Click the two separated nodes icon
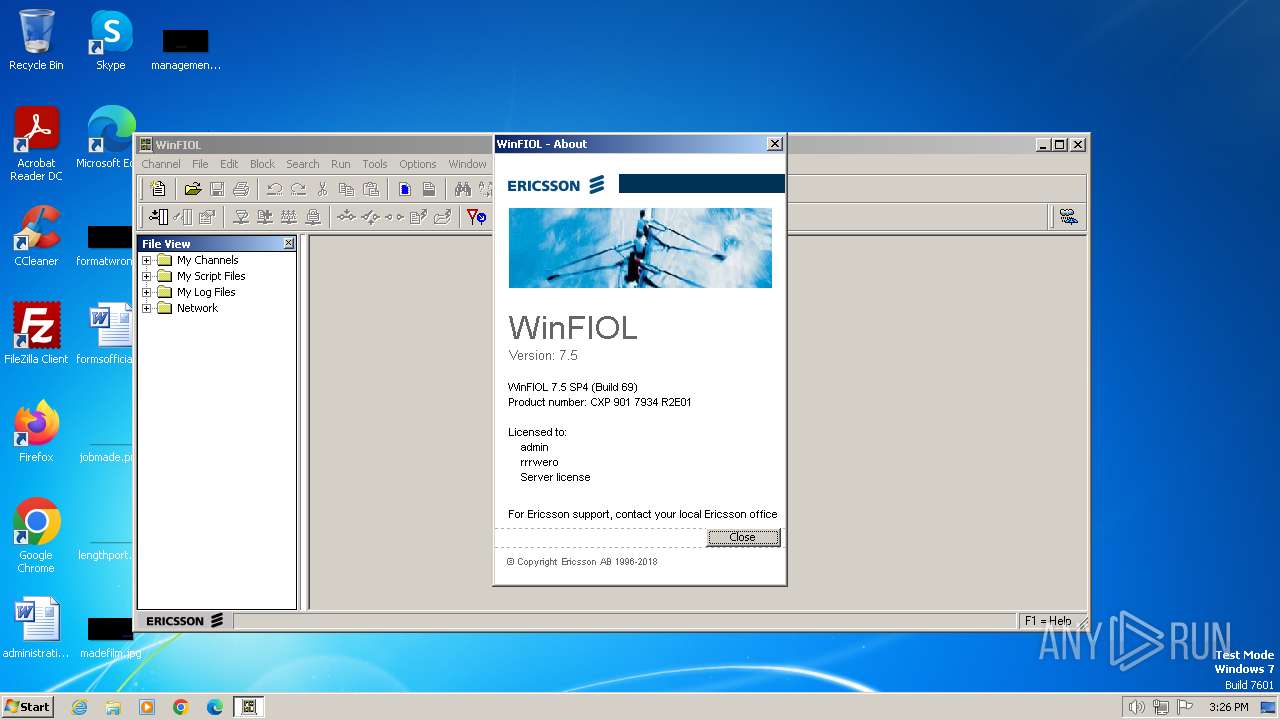The height and width of the screenshot is (720, 1280). click(x=394, y=216)
